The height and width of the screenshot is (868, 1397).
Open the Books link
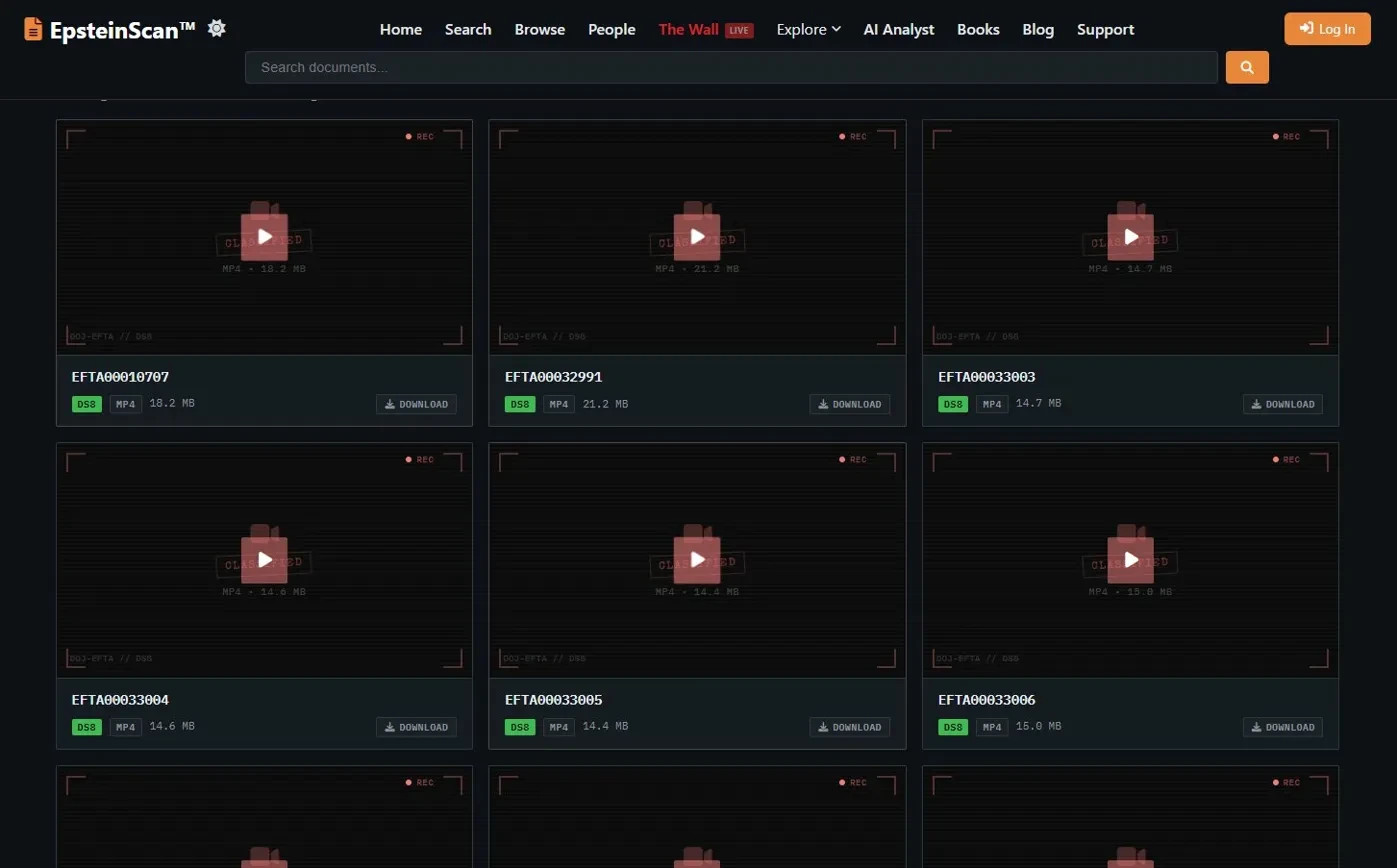click(x=978, y=29)
